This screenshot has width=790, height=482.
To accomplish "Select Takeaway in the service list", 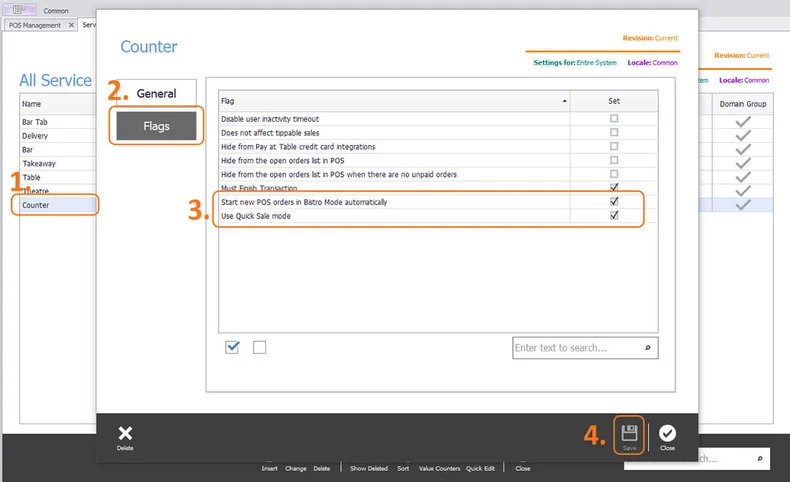I will (39, 163).
